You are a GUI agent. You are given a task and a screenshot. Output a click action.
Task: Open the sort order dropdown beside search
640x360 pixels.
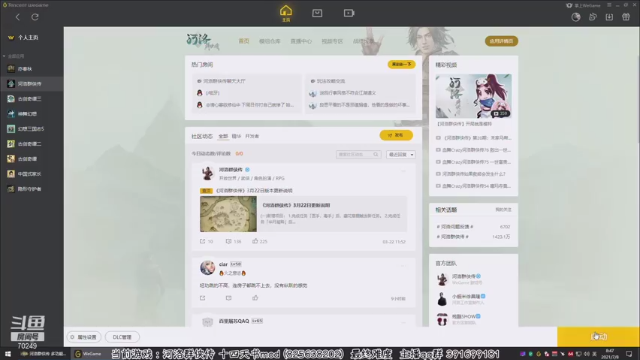(x=400, y=154)
